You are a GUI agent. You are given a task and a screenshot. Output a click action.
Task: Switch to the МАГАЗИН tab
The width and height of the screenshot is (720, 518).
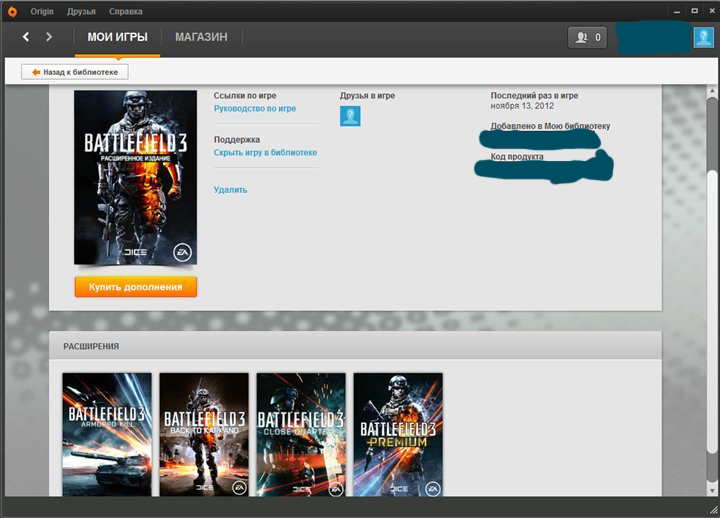tap(201, 37)
